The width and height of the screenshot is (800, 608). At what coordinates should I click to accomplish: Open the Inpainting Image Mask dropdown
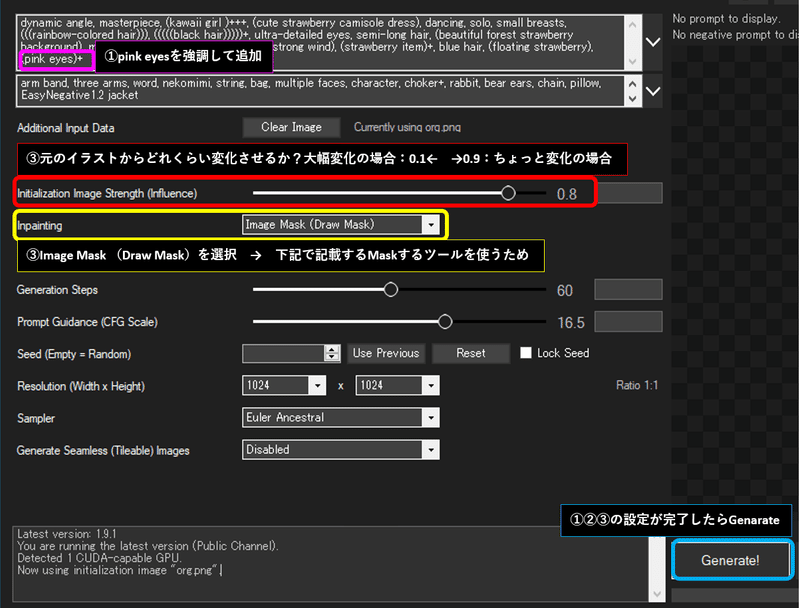click(x=431, y=225)
